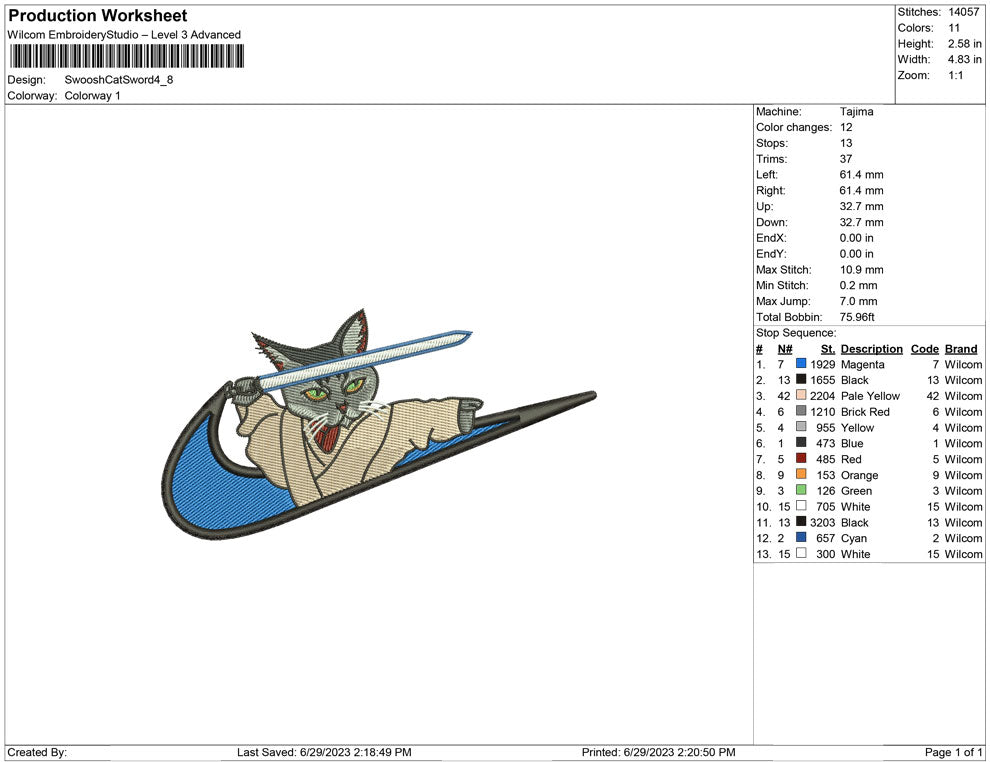
Task: Click the Zoom value '1:1'
Action: pyautogui.click(x=956, y=75)
